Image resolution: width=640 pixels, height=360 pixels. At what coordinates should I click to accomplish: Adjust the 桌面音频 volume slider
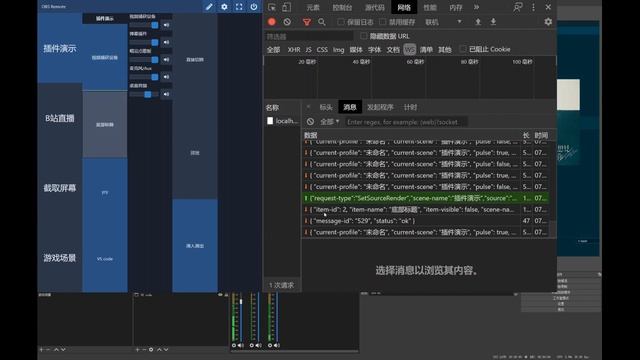tap(144, 94)
